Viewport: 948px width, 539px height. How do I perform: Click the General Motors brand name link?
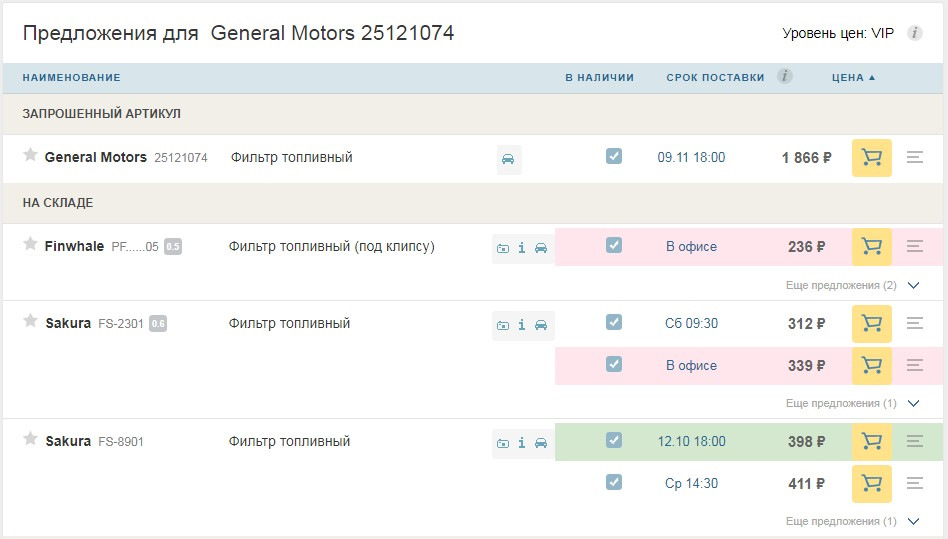[x=96, y=157]
